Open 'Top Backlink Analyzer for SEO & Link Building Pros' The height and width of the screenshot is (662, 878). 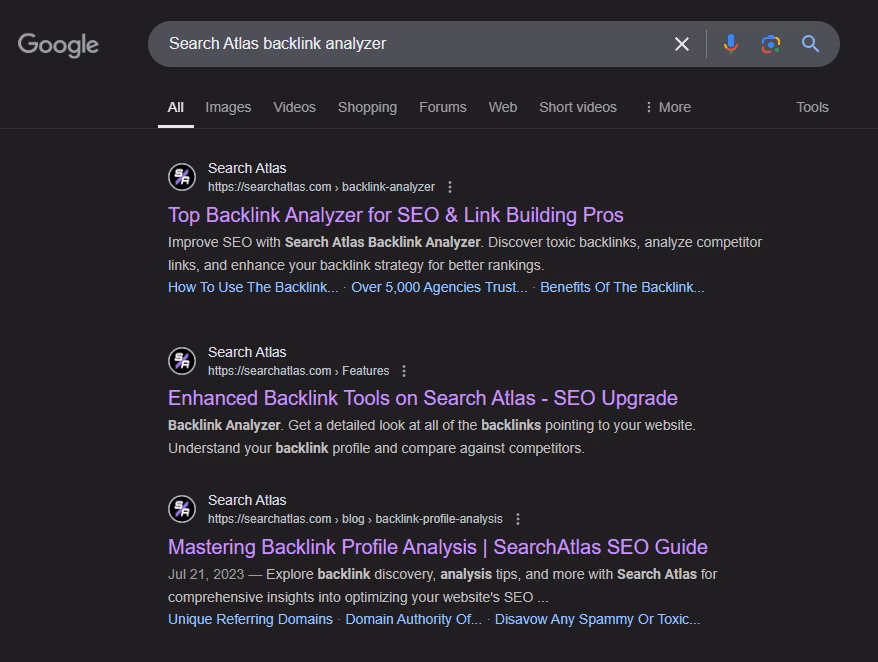click(x=395, y=215)
